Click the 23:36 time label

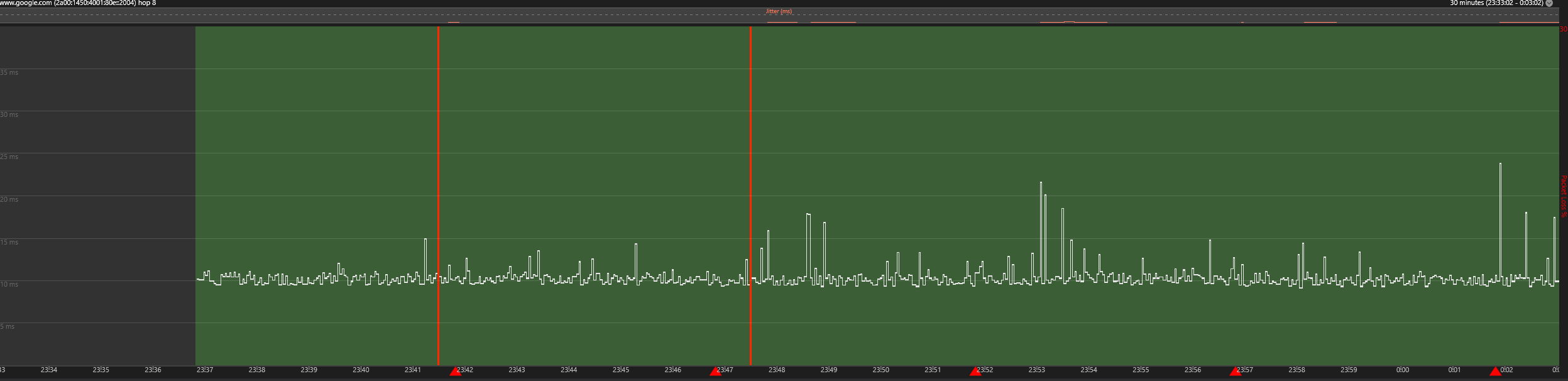click(x=153, y=370)
